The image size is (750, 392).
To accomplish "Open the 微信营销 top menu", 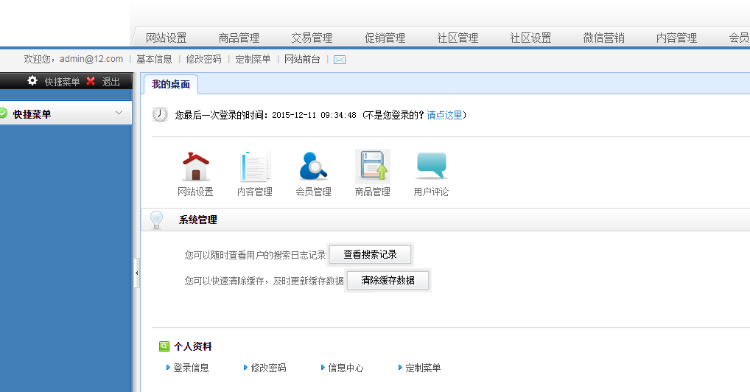I will coord(604,38).
